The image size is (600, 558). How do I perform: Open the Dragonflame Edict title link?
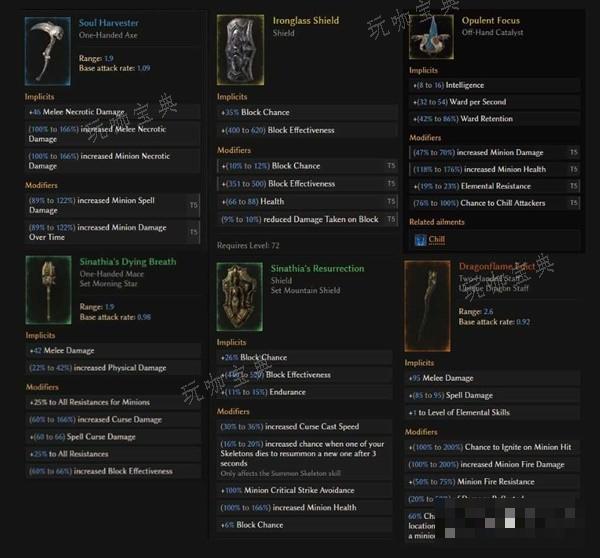tap(497, 266)
